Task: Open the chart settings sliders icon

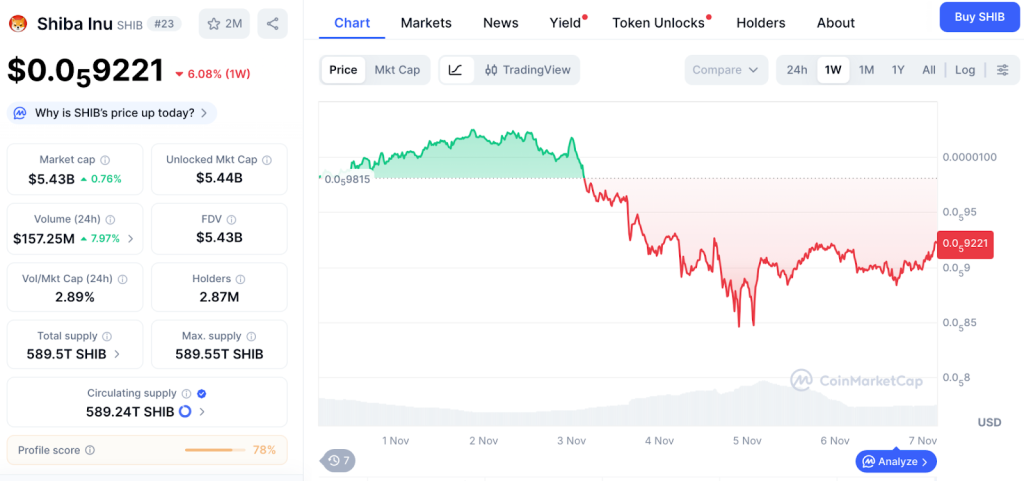Action: [x=1002, y=70]
